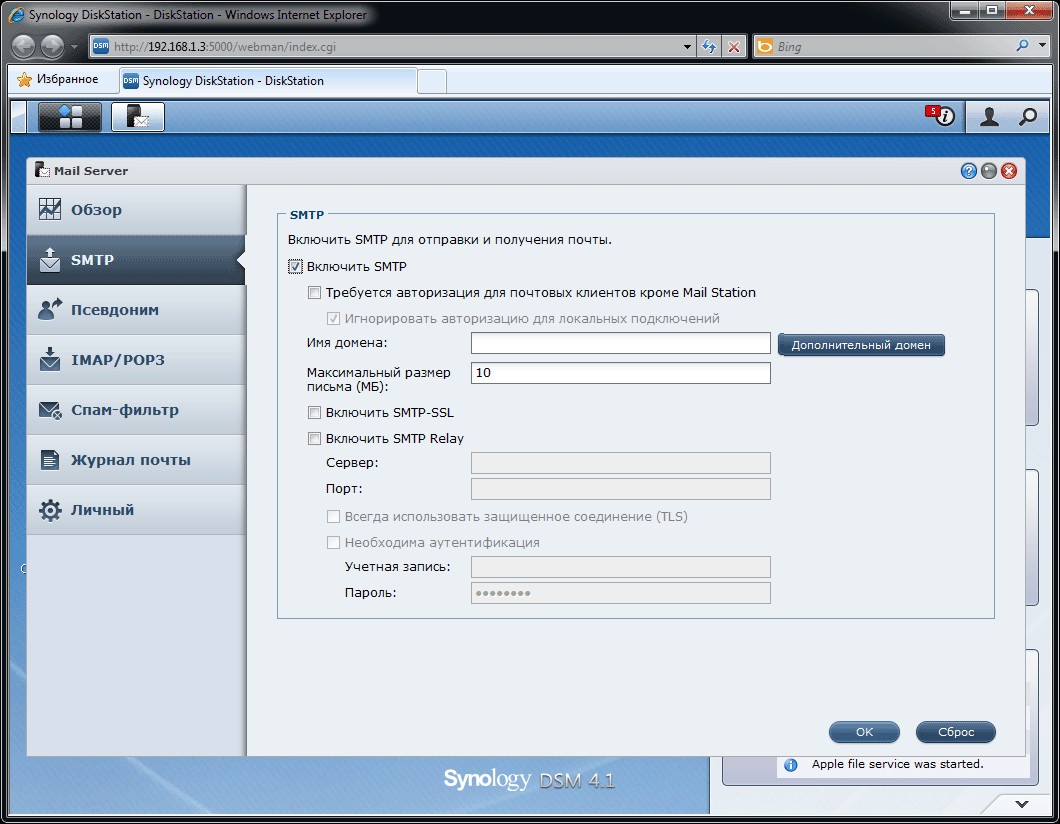Enable Включить SMTP Relay checkbox

[x=314, y=439]
